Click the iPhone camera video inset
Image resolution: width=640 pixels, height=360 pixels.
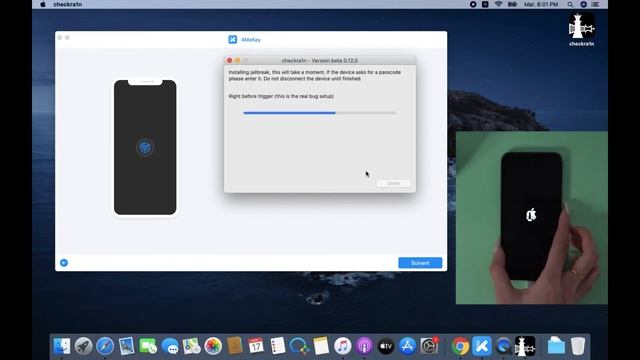pos(531,218)
